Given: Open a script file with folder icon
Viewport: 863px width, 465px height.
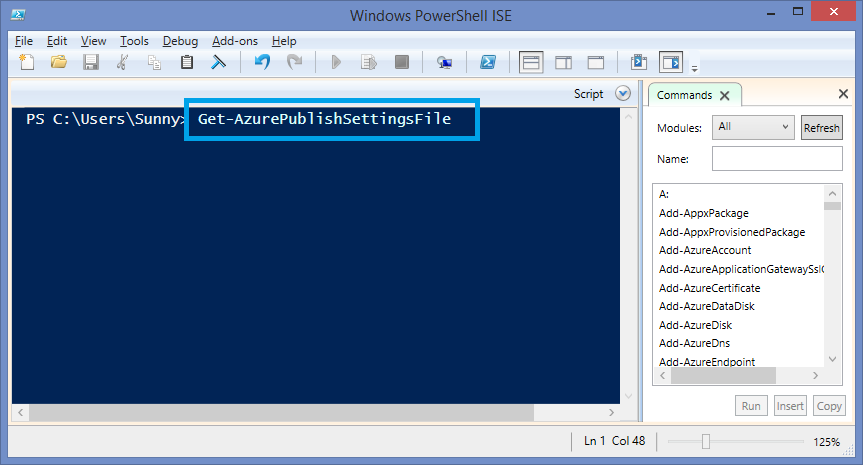Looking at the screenshot, I should coord(59,62).
